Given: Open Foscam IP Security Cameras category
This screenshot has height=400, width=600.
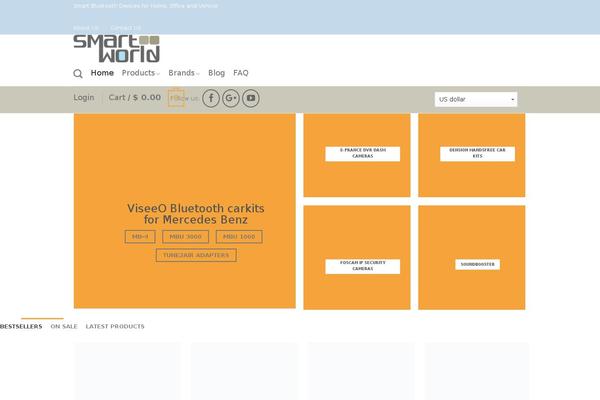Looking at the screenshot, I should point(363,266).
